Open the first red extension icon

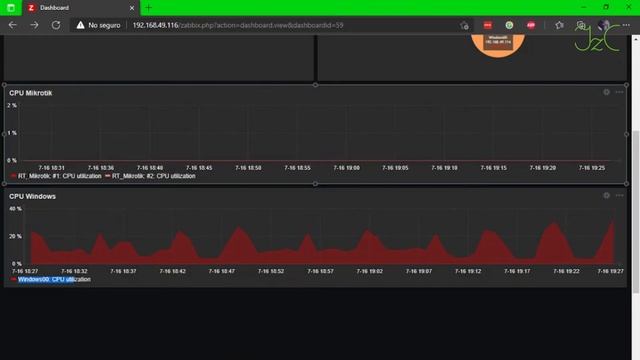(487, 25)
